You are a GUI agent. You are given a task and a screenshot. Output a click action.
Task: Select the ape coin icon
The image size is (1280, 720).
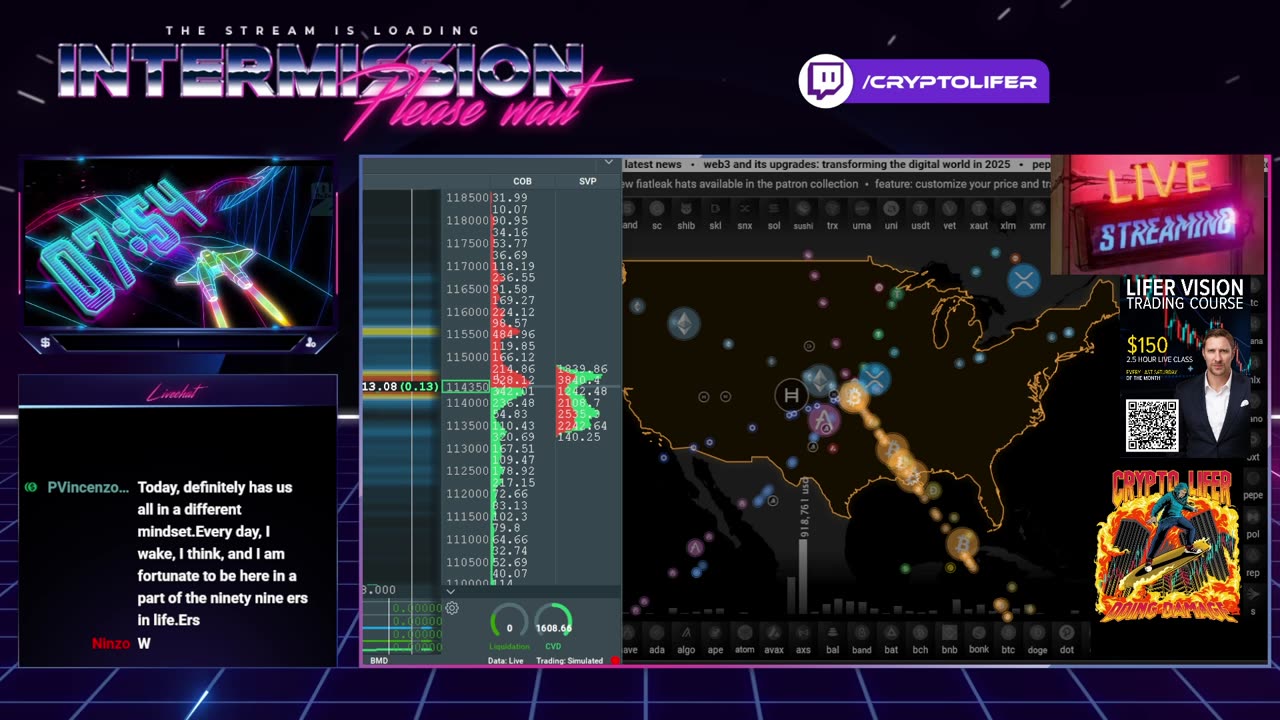tap(715, 633)
